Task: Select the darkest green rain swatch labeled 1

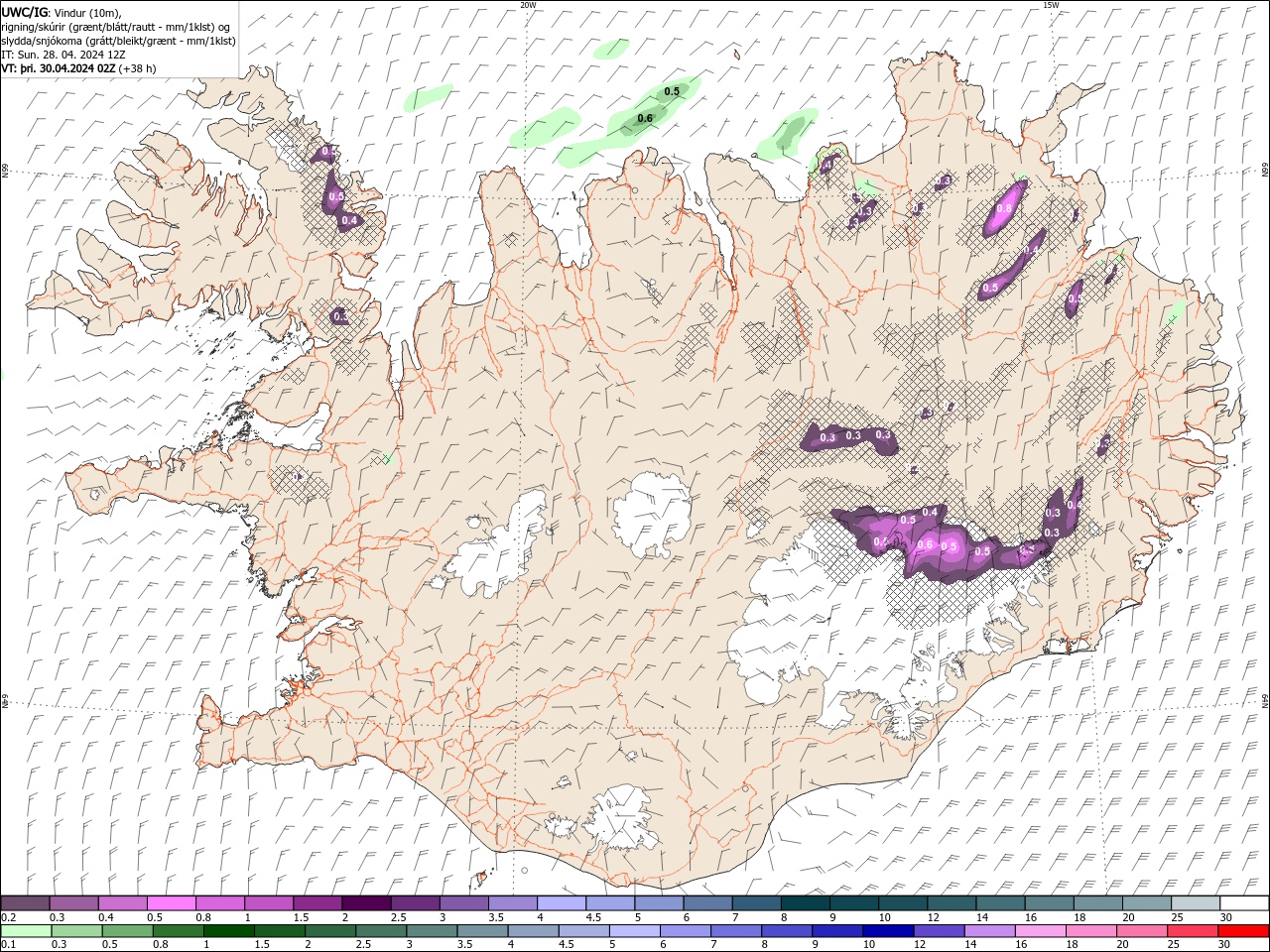Action: [229, 931]
